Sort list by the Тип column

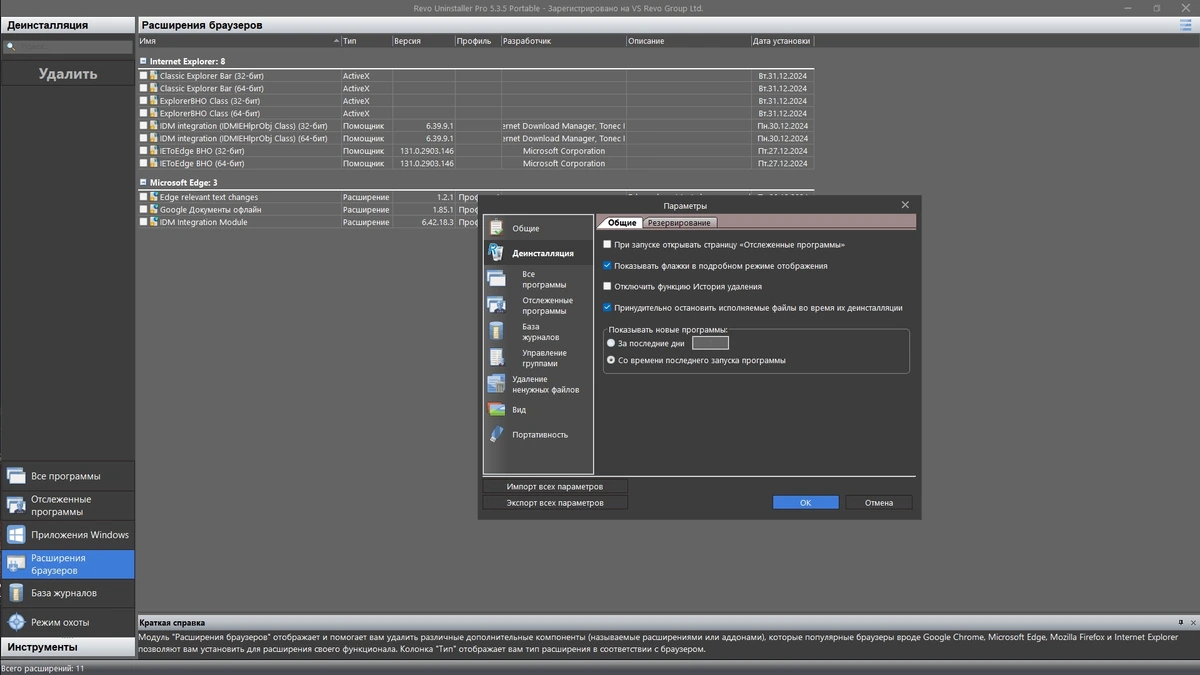366,42
